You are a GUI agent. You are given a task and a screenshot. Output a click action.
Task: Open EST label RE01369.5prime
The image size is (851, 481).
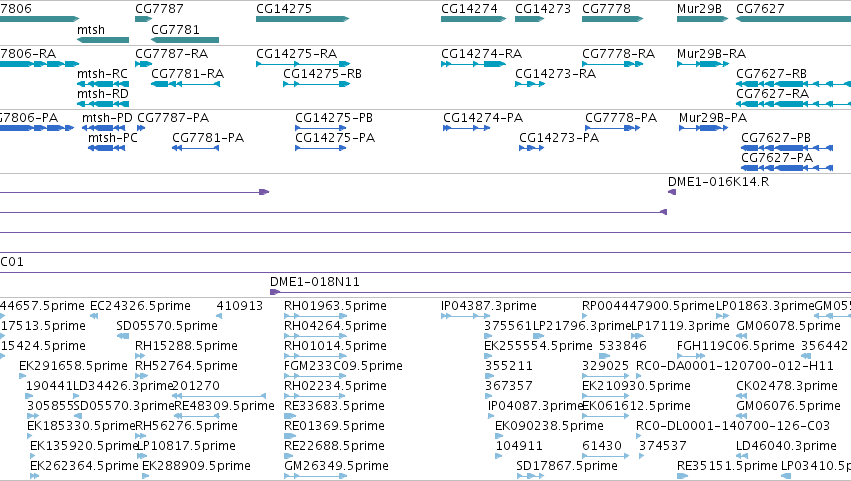click(334, 426)
